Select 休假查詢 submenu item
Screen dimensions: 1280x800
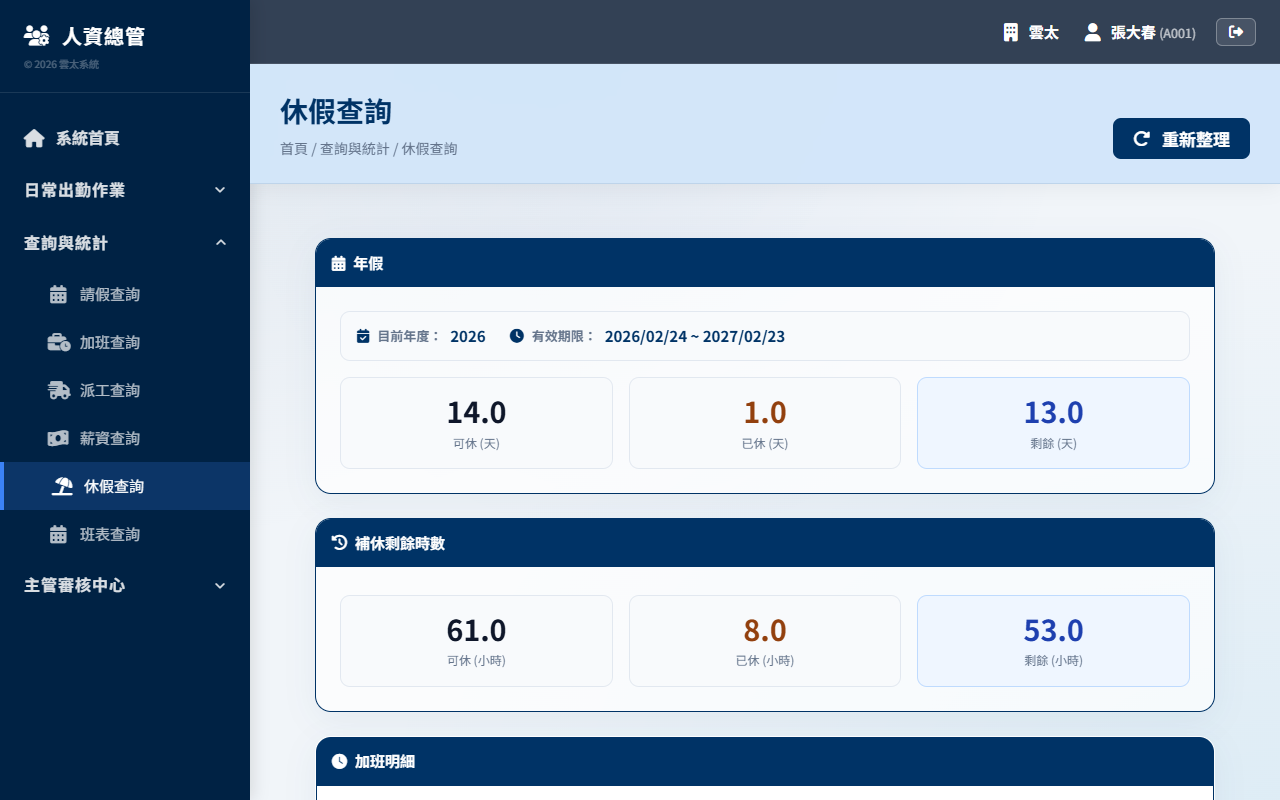[x=125, y=486]
